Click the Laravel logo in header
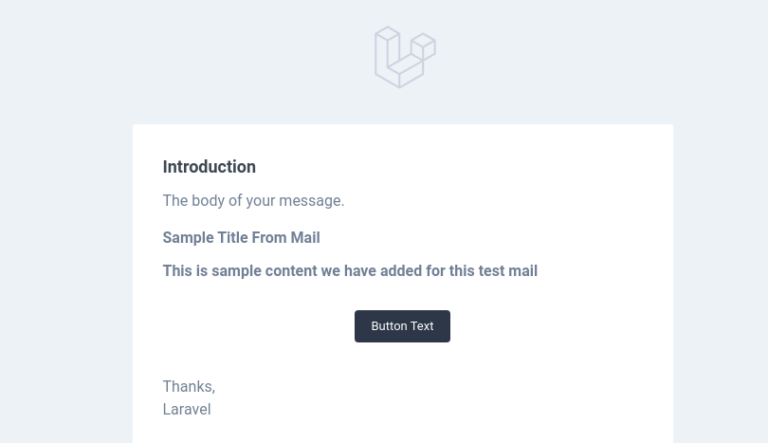This screenshot has height=443, width=768. tap(405, 57)
